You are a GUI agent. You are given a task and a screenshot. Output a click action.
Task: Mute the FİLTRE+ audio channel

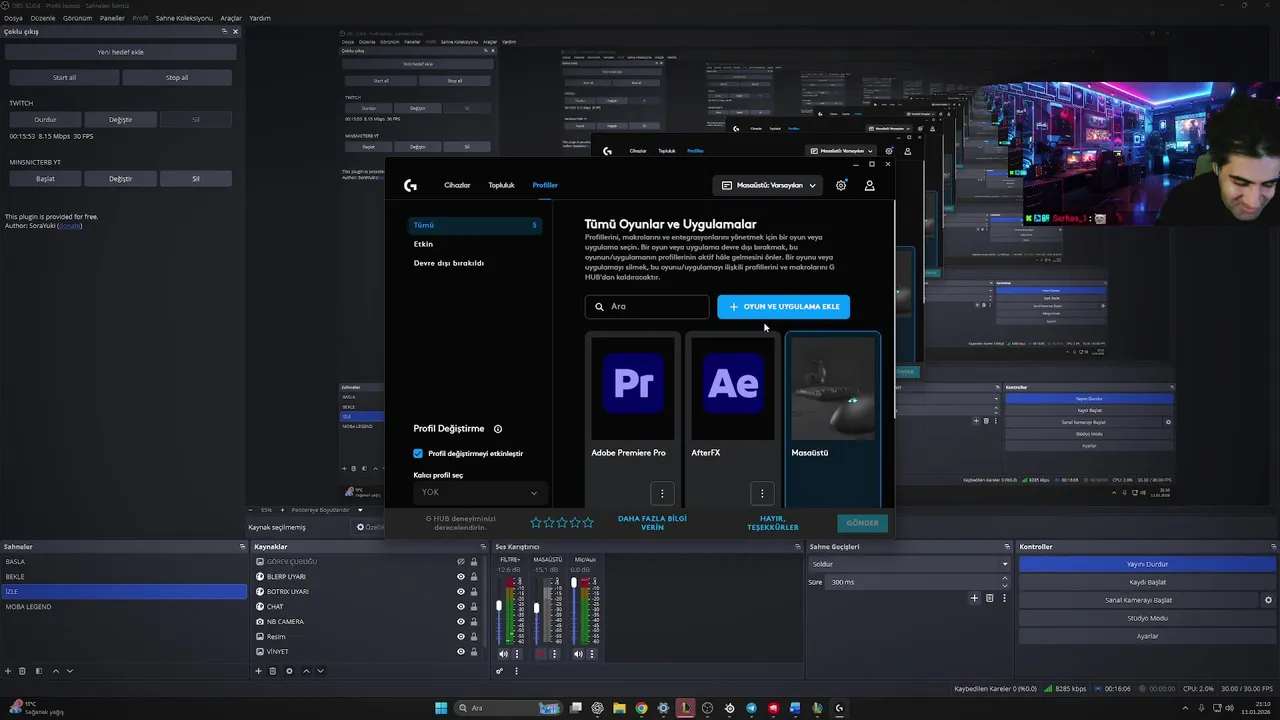coord(503,654)
